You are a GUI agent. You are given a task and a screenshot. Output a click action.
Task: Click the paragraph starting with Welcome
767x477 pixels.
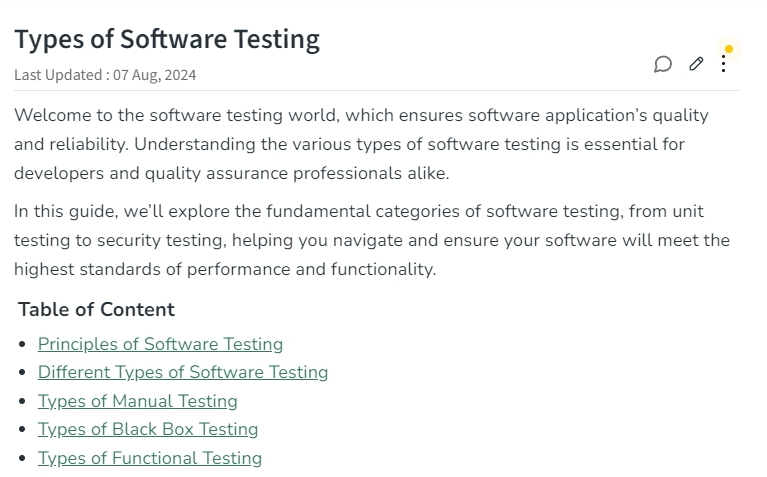coord(361,144)
